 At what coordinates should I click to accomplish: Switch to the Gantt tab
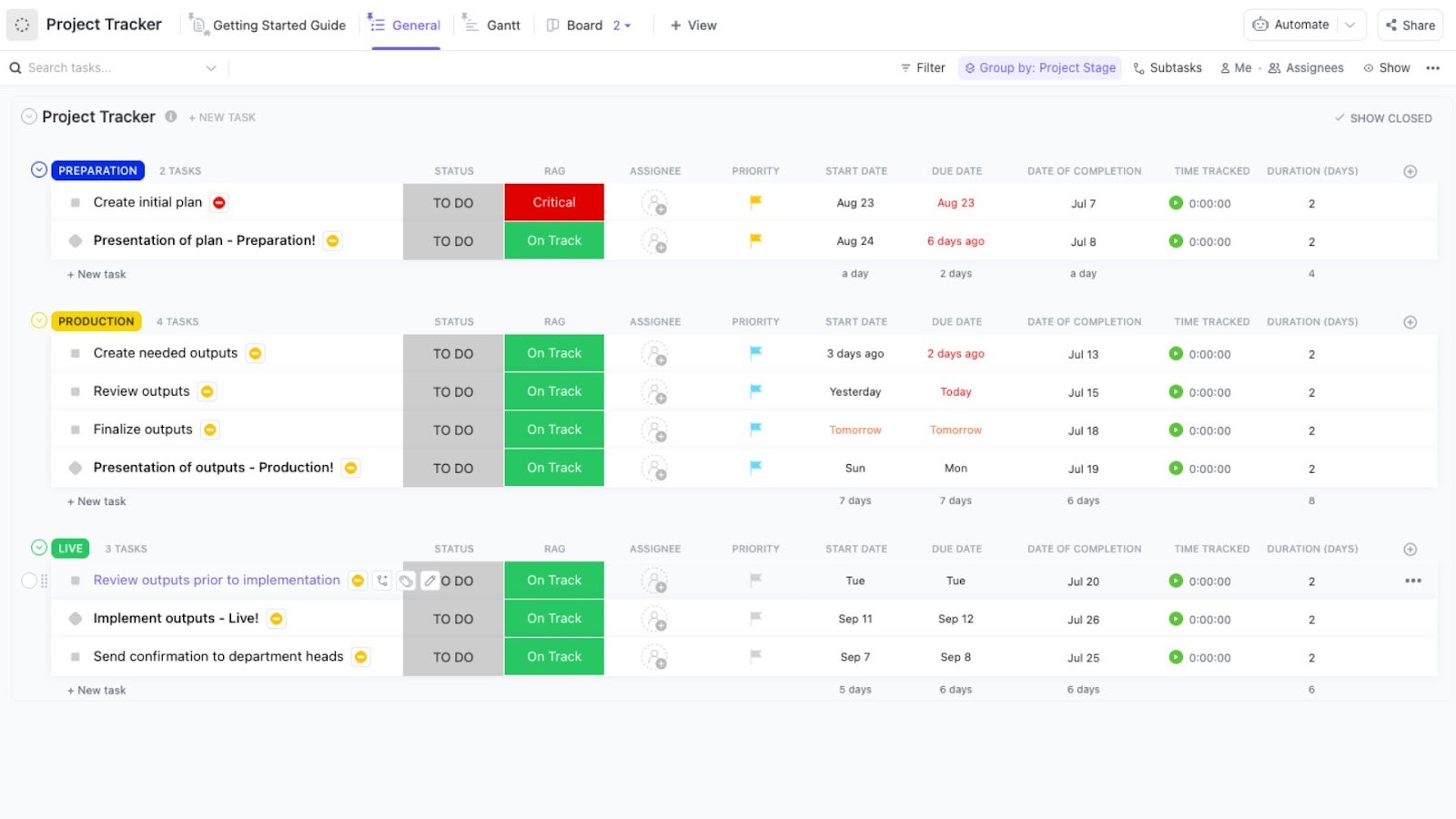coord(501,25)
